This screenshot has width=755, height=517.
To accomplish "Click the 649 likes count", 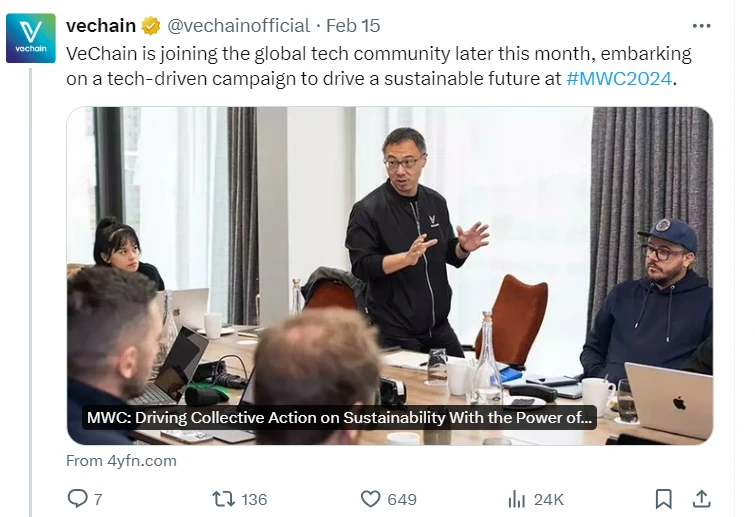I will pos(402,499).
